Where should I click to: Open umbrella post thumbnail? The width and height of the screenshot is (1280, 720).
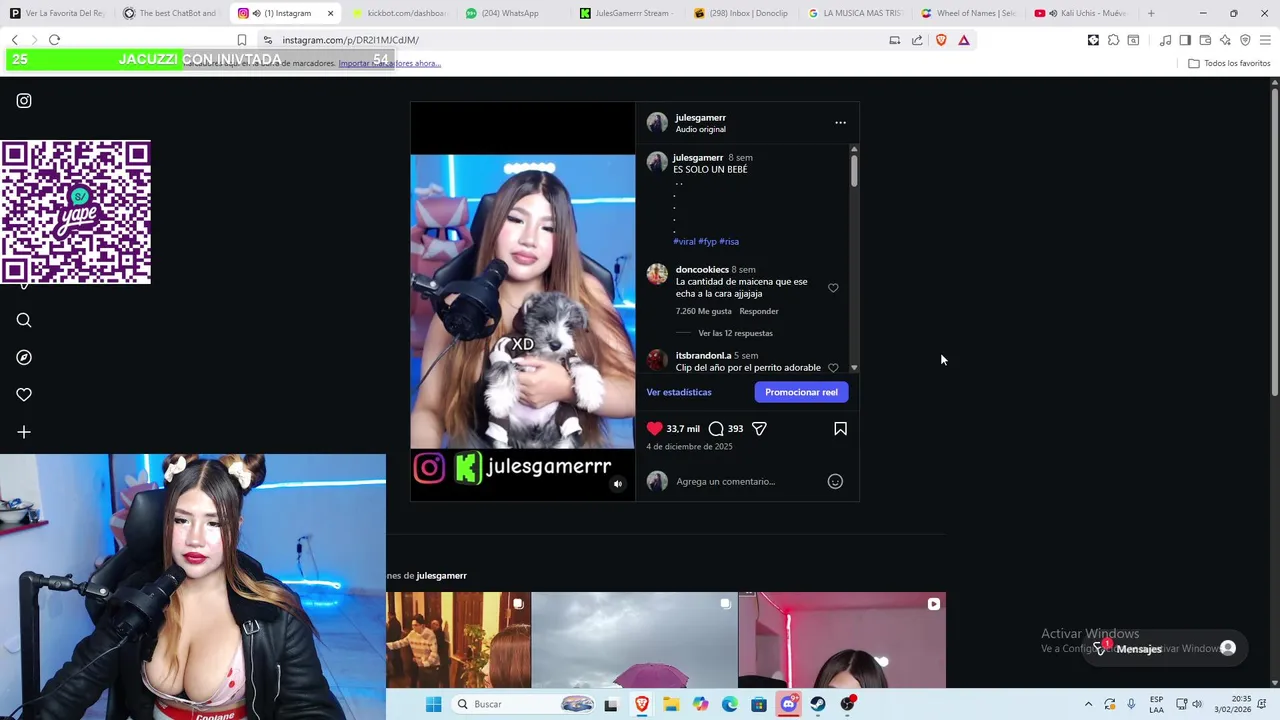[634, 640]
